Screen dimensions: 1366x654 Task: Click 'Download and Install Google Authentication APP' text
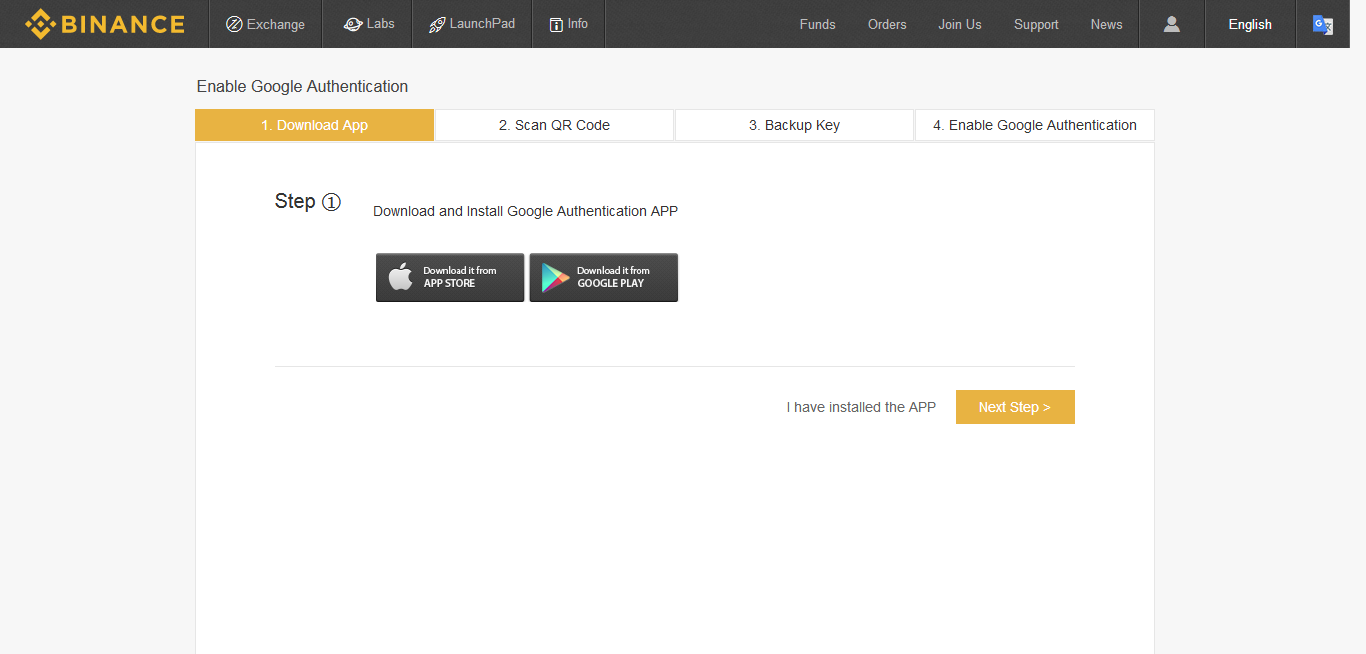(525, 211)
